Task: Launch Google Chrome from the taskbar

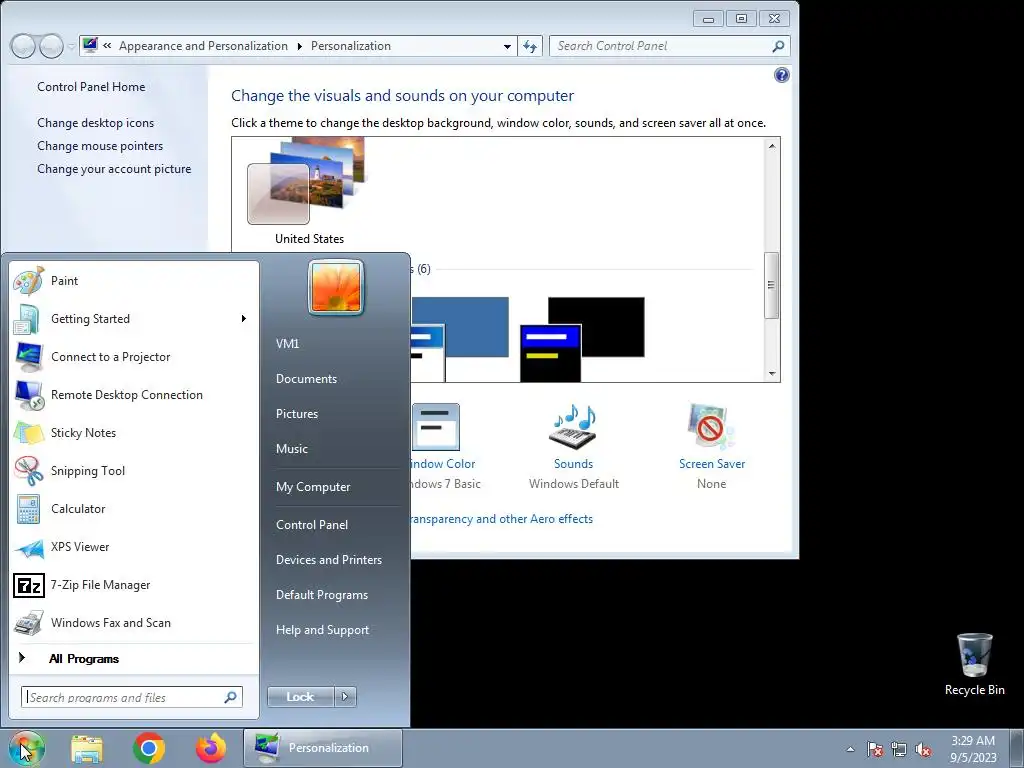Action: pyautogui.click(x=149, y=748)
